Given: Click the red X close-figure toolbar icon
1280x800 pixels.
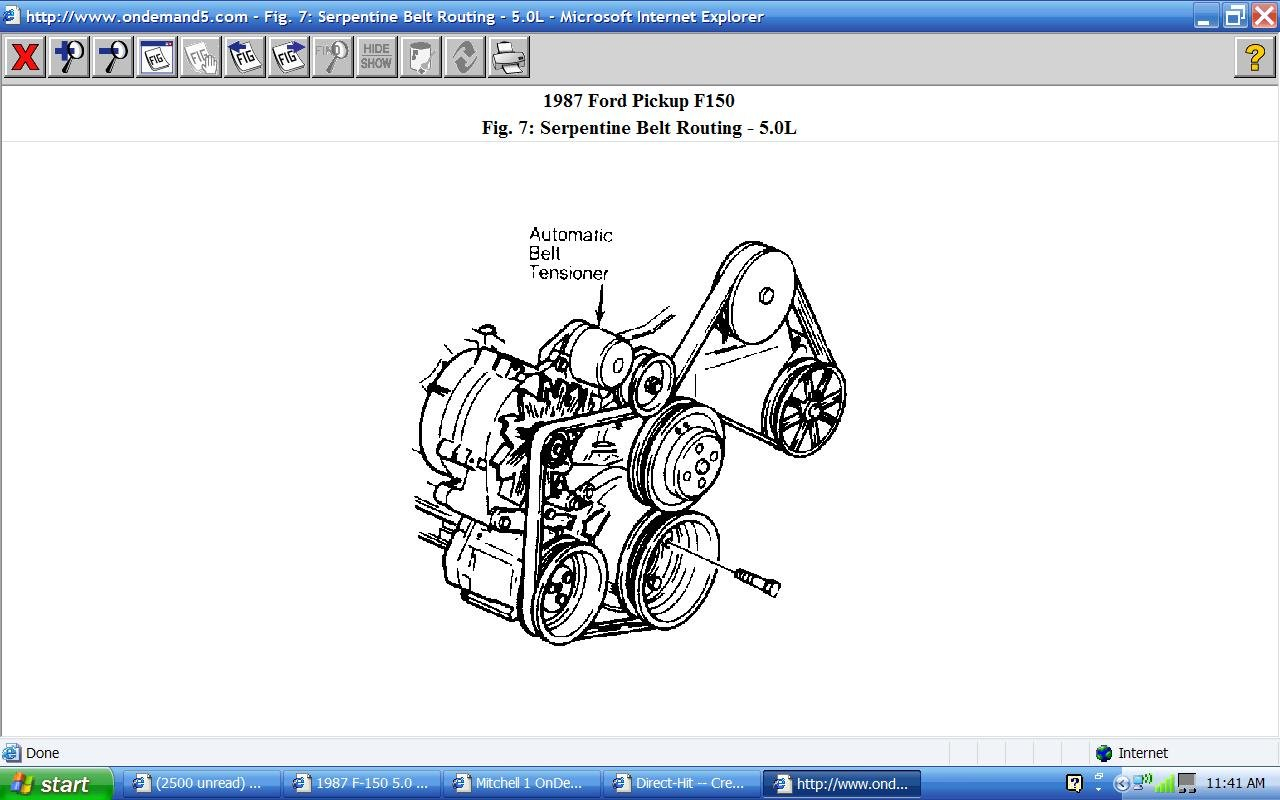Looking at the screenshot, I should pos(25,57).
